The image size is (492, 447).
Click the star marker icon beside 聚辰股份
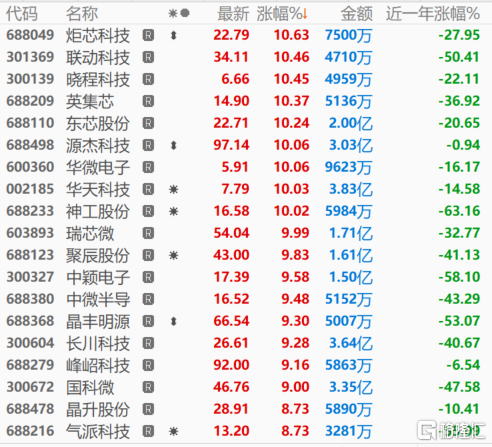(x=173, y=255)
